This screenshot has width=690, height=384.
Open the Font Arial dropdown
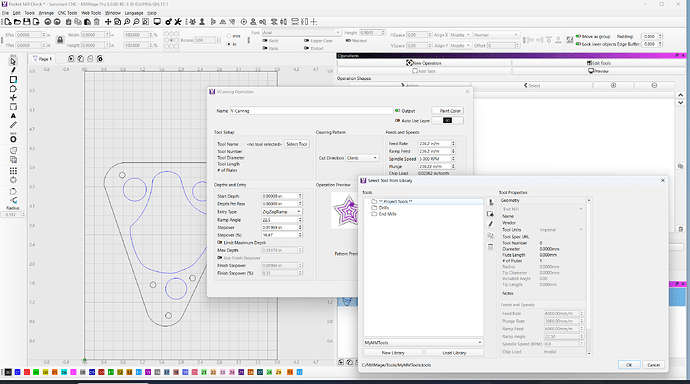click(x=301, y=33)
